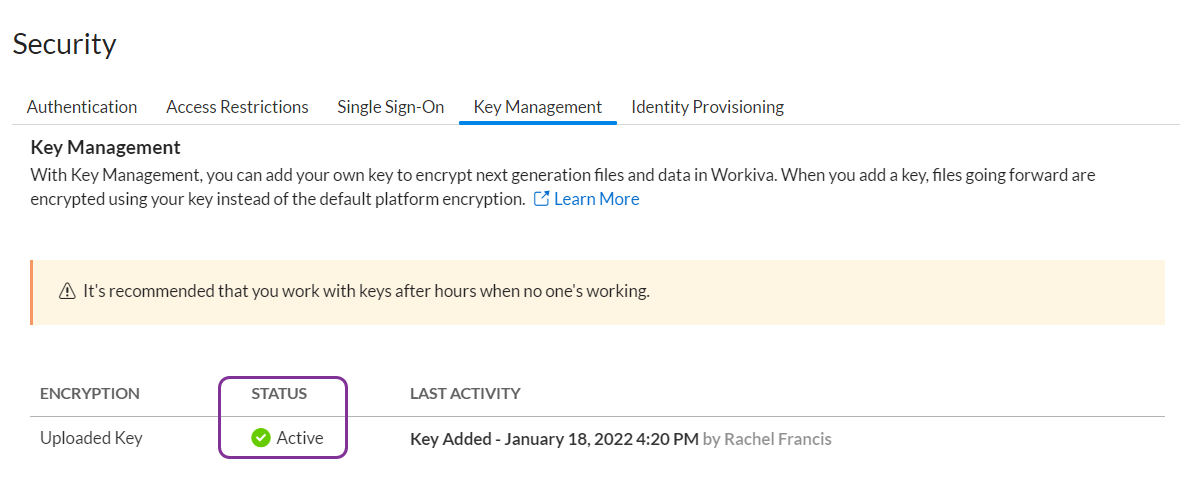Select the Uploaded Key row entry
The image size is (1180, 494).
pos(91,438)
